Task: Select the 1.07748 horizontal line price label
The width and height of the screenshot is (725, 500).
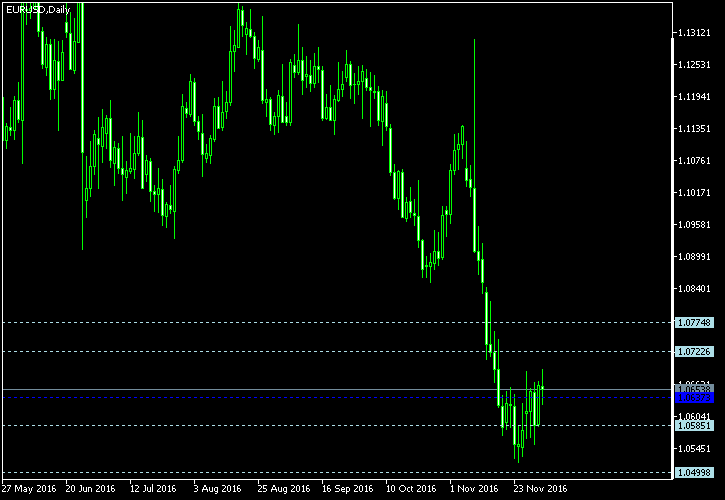Action: tap(694, 322)
